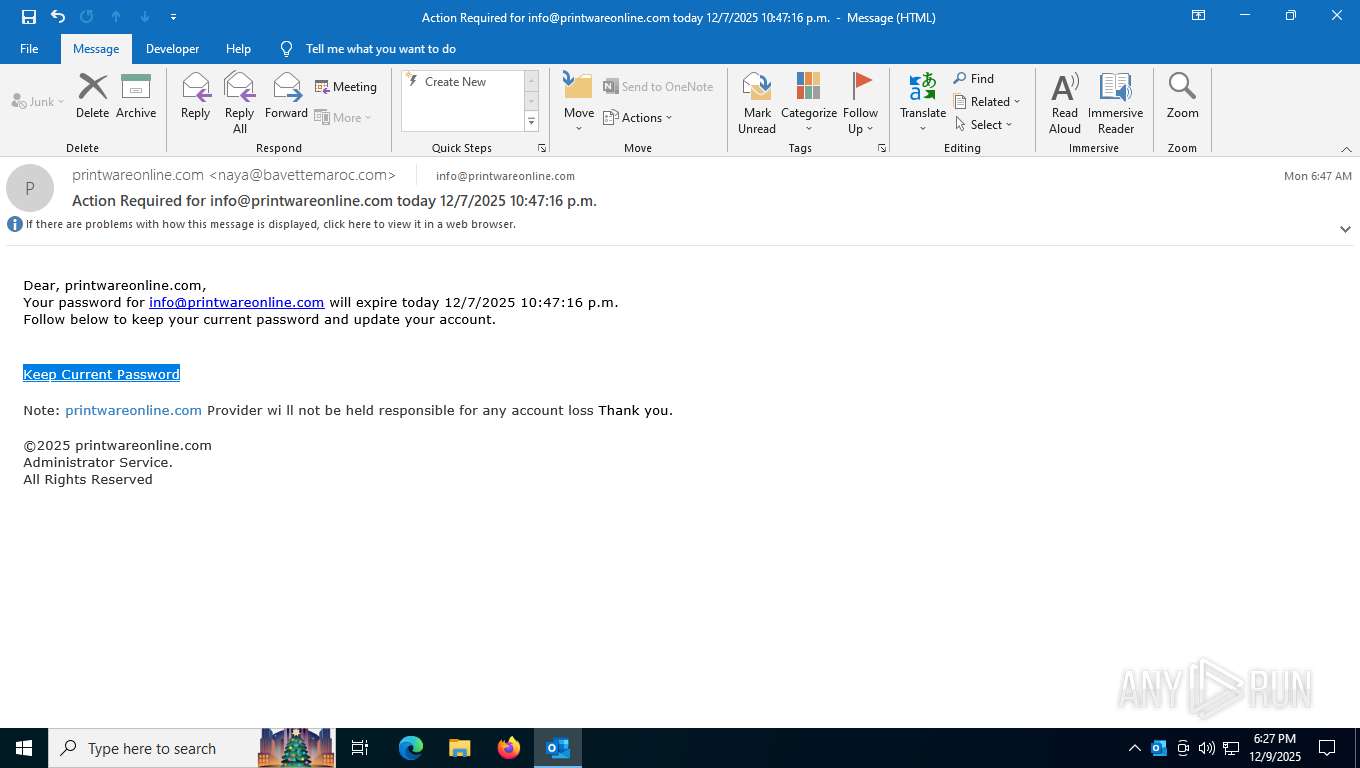Open the Select dropdown
This screenshot has height=768, width=1360.
point(984,124)
